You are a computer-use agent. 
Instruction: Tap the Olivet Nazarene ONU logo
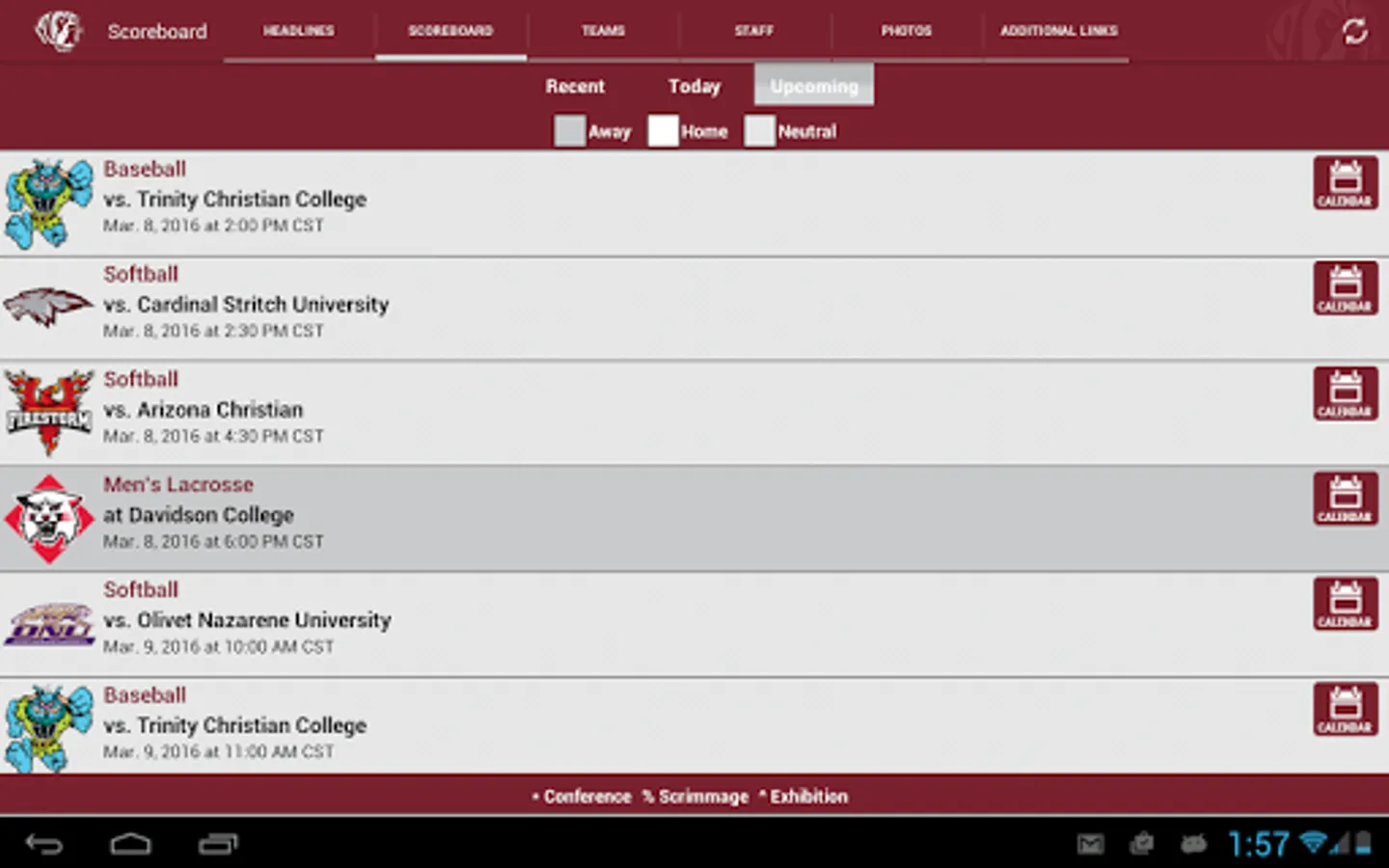(48, 624)
